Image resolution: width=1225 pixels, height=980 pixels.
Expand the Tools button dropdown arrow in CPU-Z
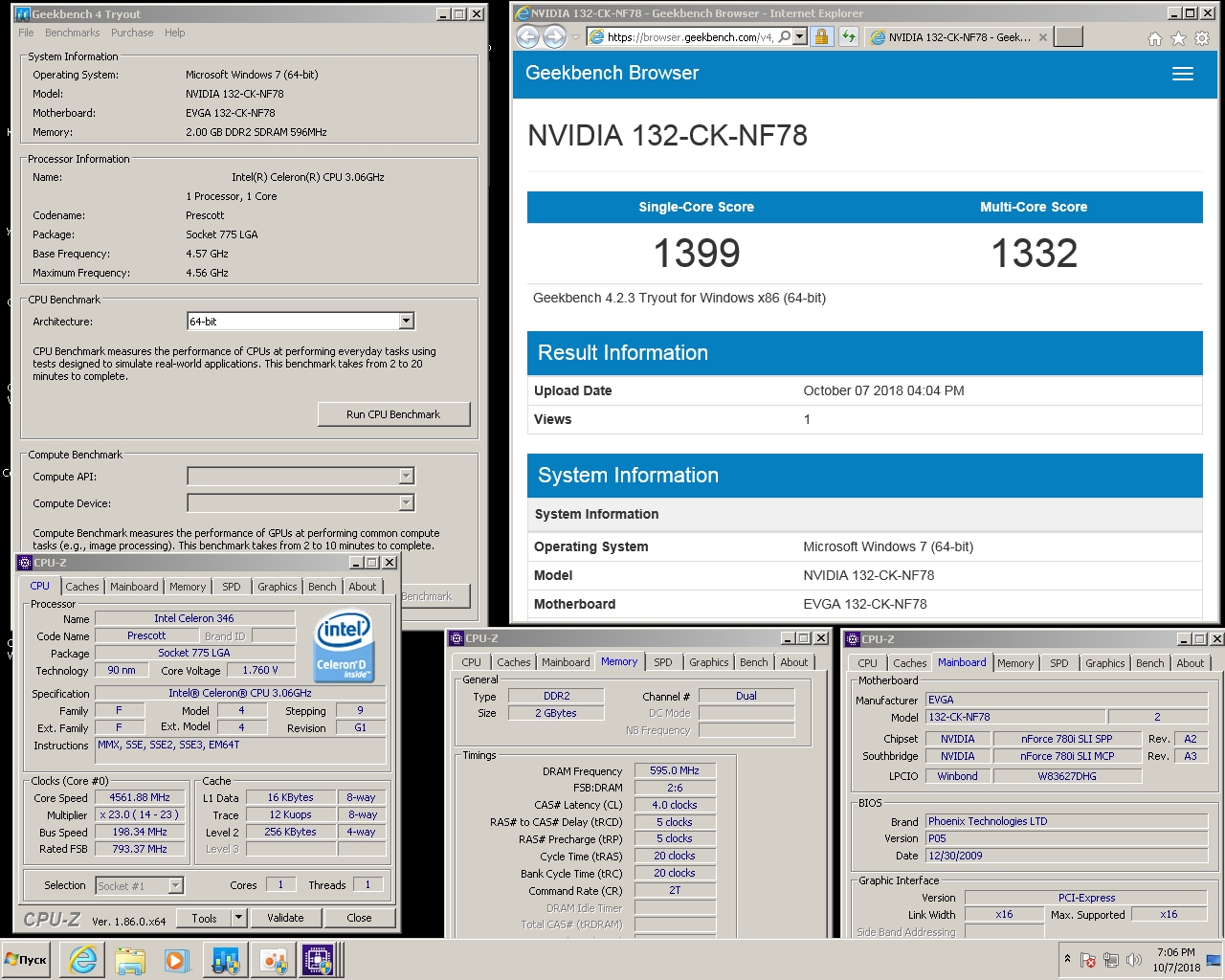click(239, 918)
